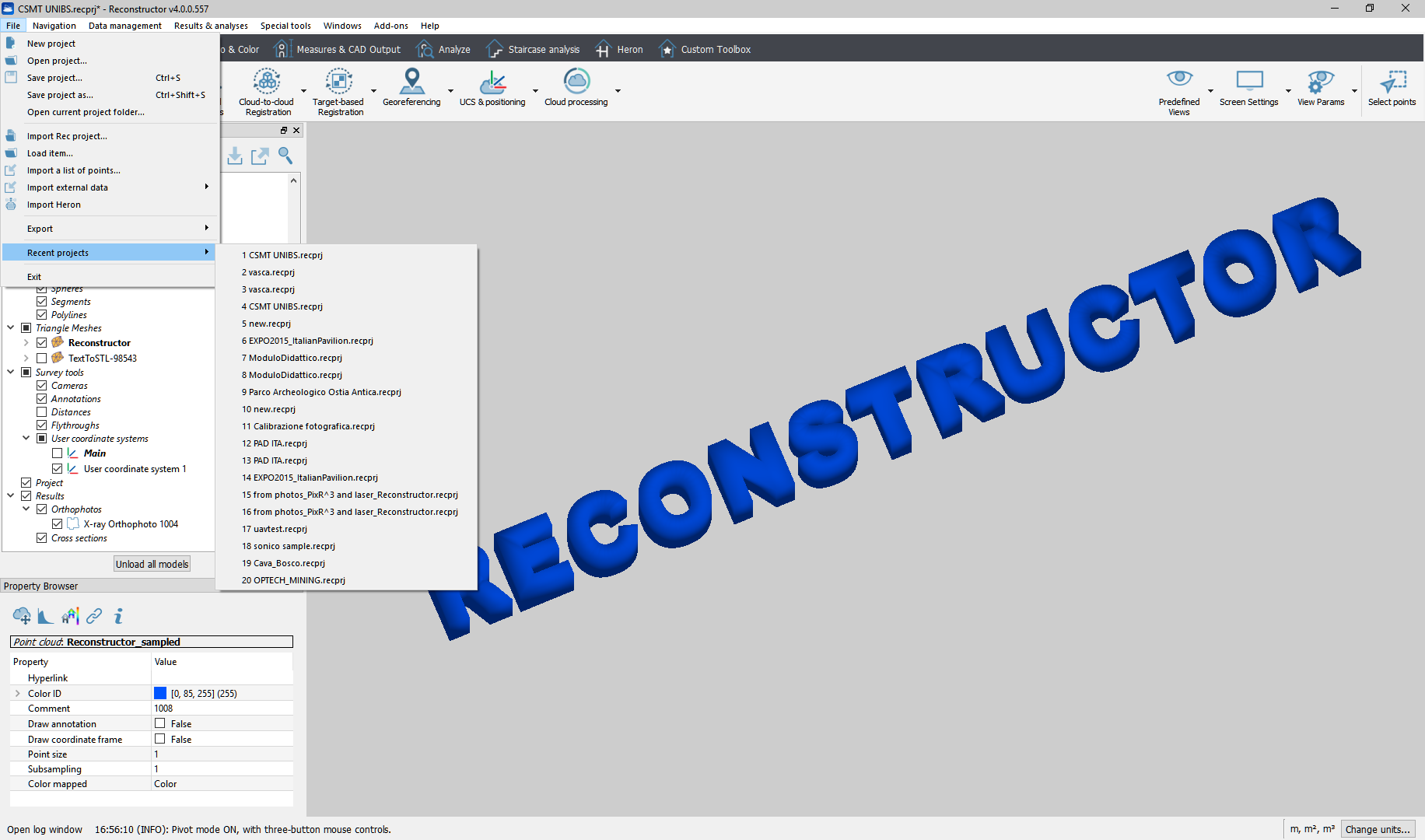Close the project panel
The width and height of the screenshot is (1425, 840).
(296, 131)
